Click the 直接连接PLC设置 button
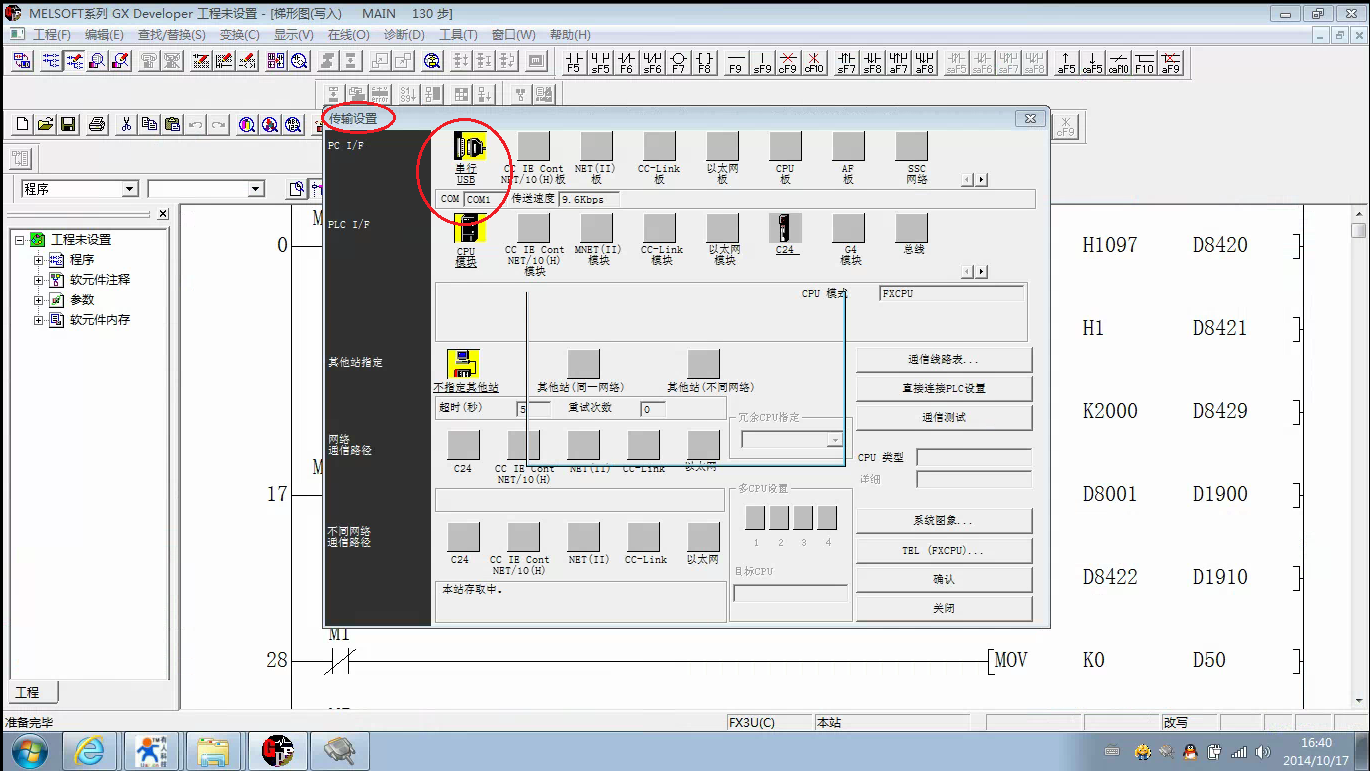The height and width of the screenshot is (771, 1370). tap(944, 389)
